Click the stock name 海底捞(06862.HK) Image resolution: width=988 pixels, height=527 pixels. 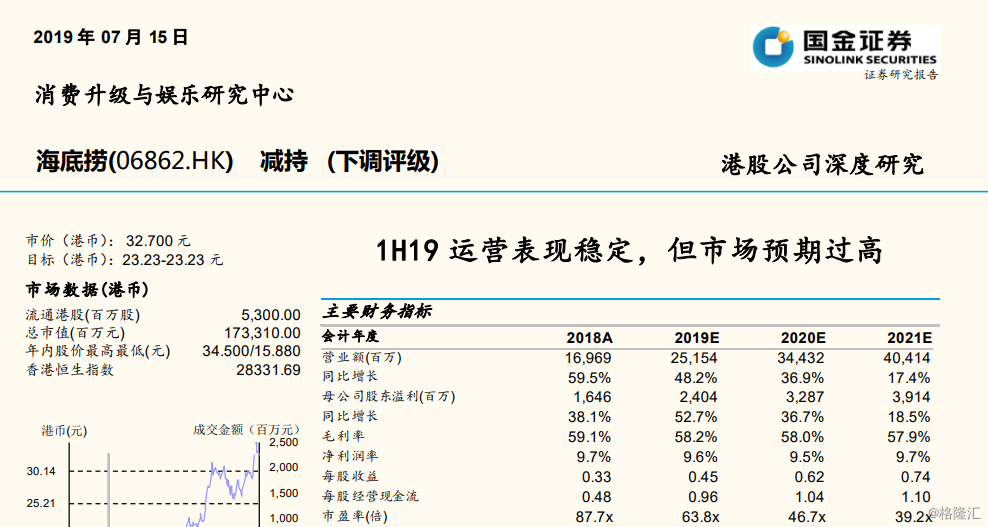(x=135, y=161)
